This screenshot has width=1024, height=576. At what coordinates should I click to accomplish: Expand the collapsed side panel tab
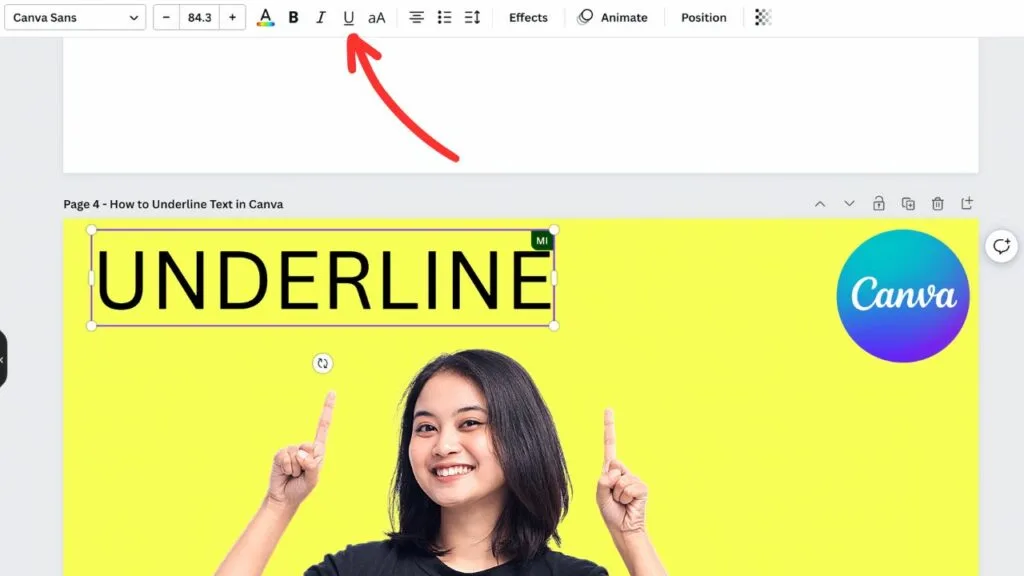pyautogui.click(x=3, y=359)
